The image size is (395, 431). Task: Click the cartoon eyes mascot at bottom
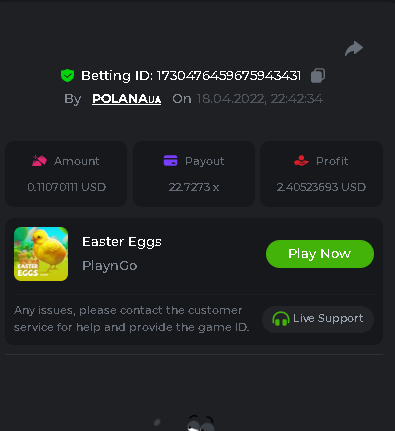[200, 423]
